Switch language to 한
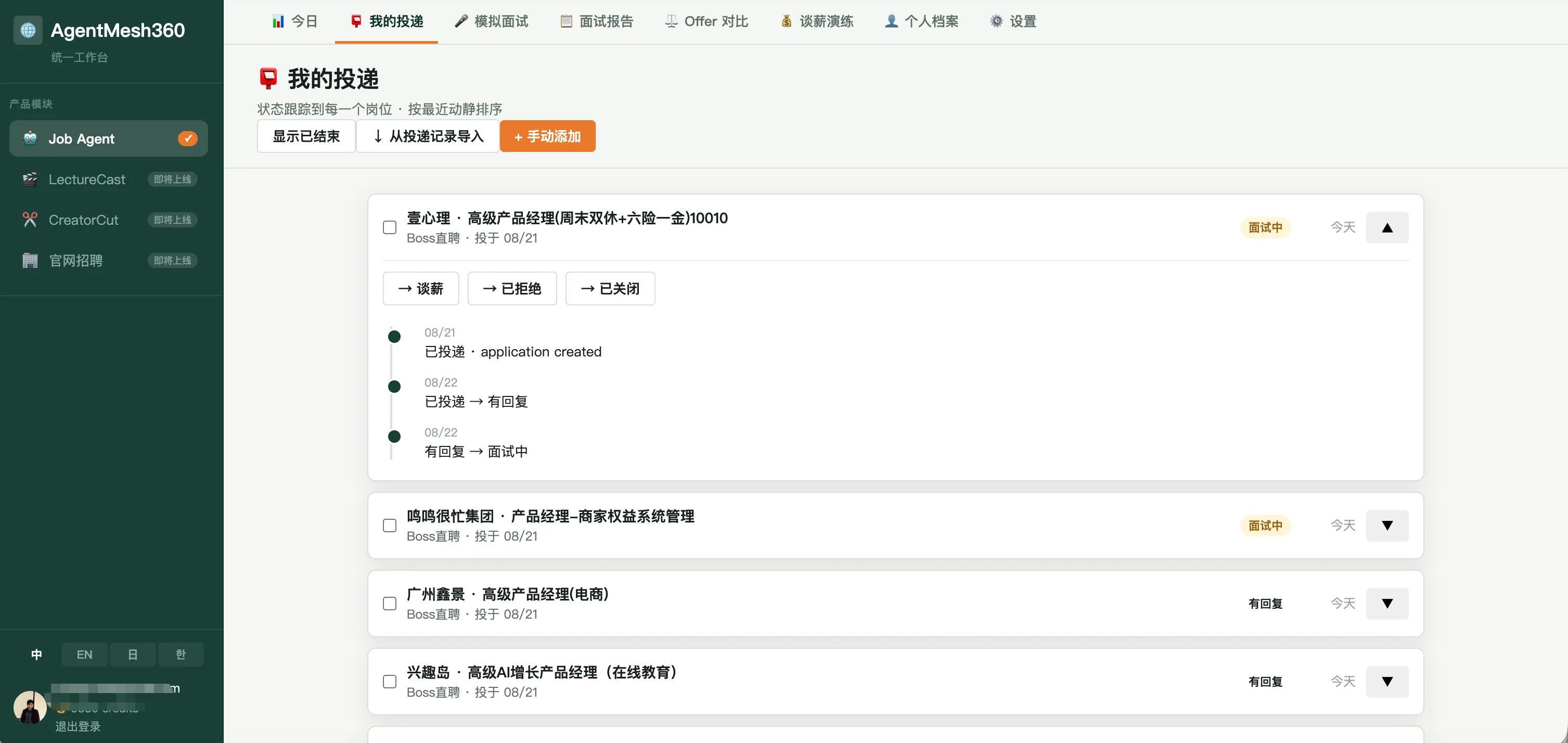Screen dimensions: 1568x743 tap(181, 655)
